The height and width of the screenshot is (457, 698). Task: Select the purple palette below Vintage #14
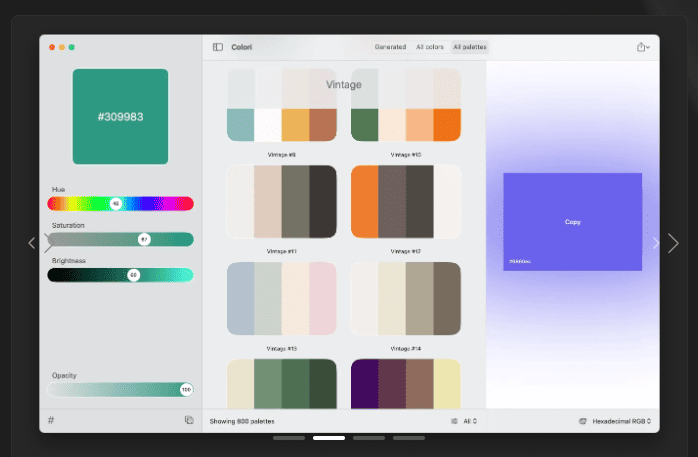tap(406, 384)
